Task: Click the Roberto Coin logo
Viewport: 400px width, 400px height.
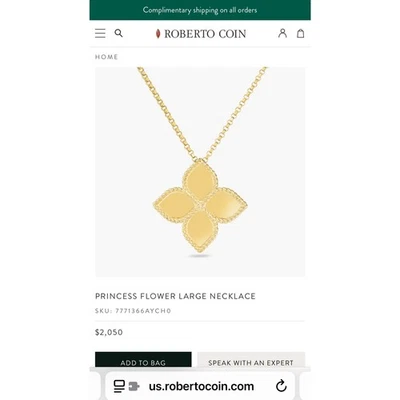Action: point(201,34)
